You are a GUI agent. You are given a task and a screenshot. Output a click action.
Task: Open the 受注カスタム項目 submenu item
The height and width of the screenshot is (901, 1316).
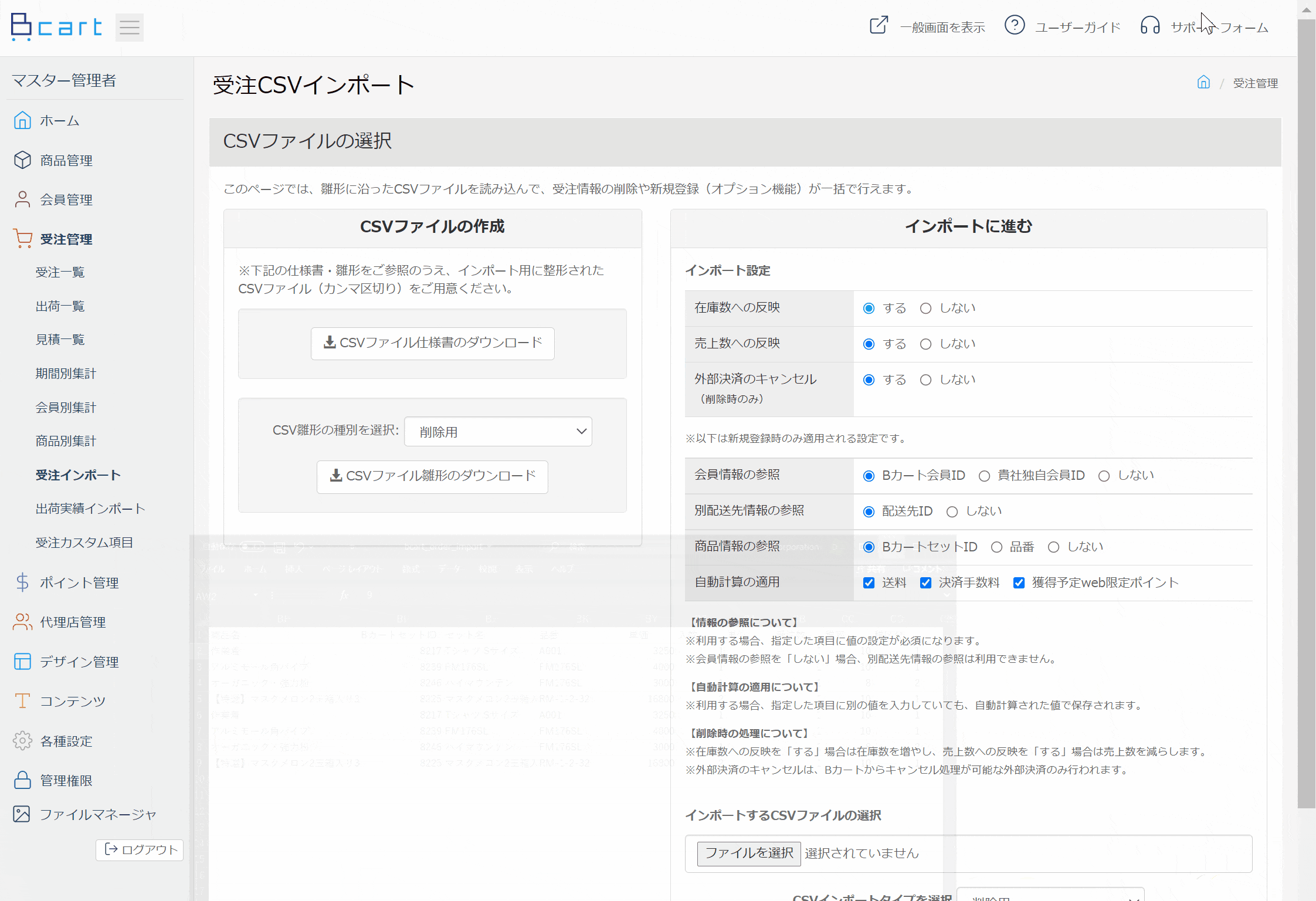tap(84, 543)
